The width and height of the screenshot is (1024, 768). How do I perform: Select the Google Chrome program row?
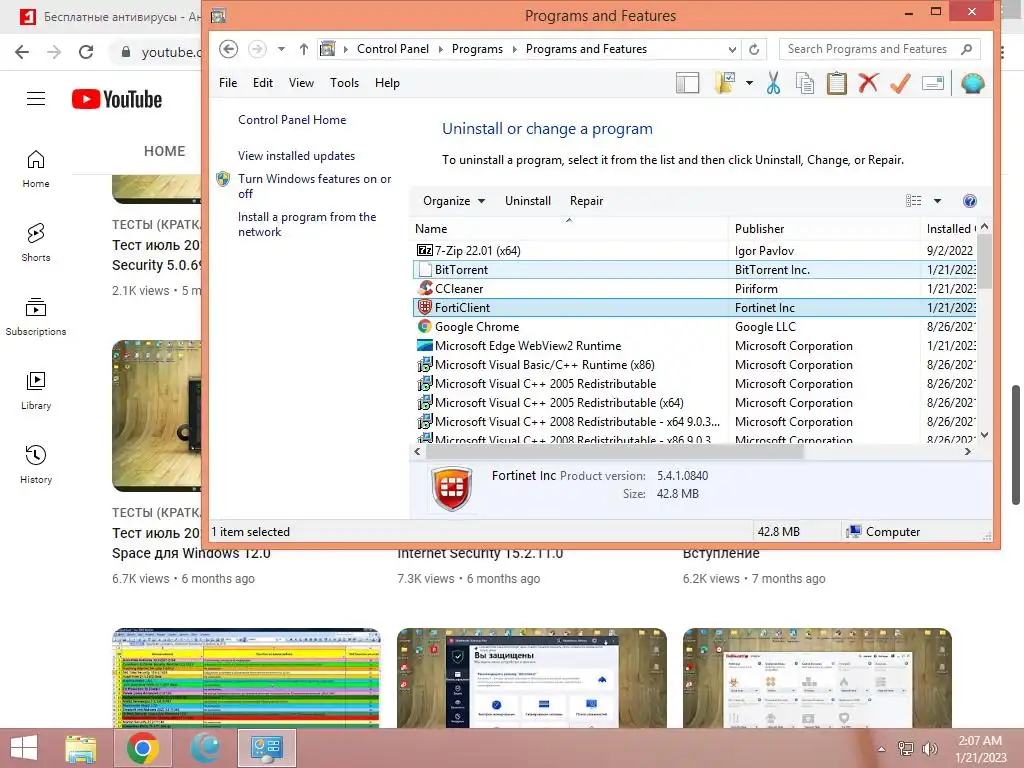694,327
